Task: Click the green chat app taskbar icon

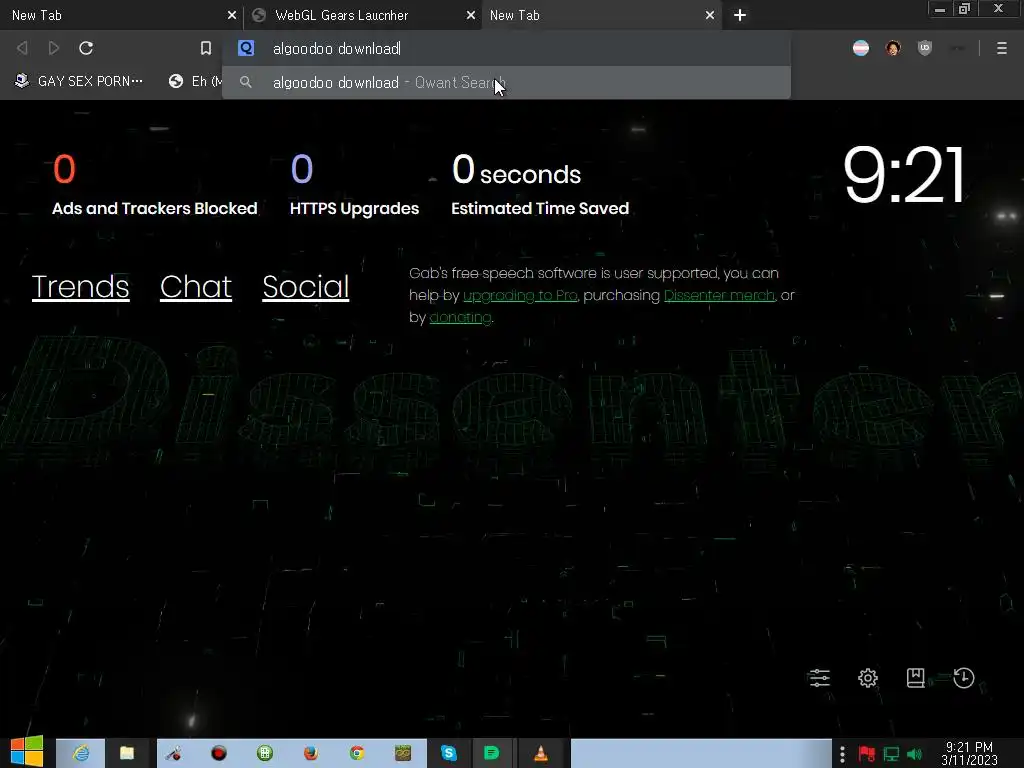Action: (492, 754)
